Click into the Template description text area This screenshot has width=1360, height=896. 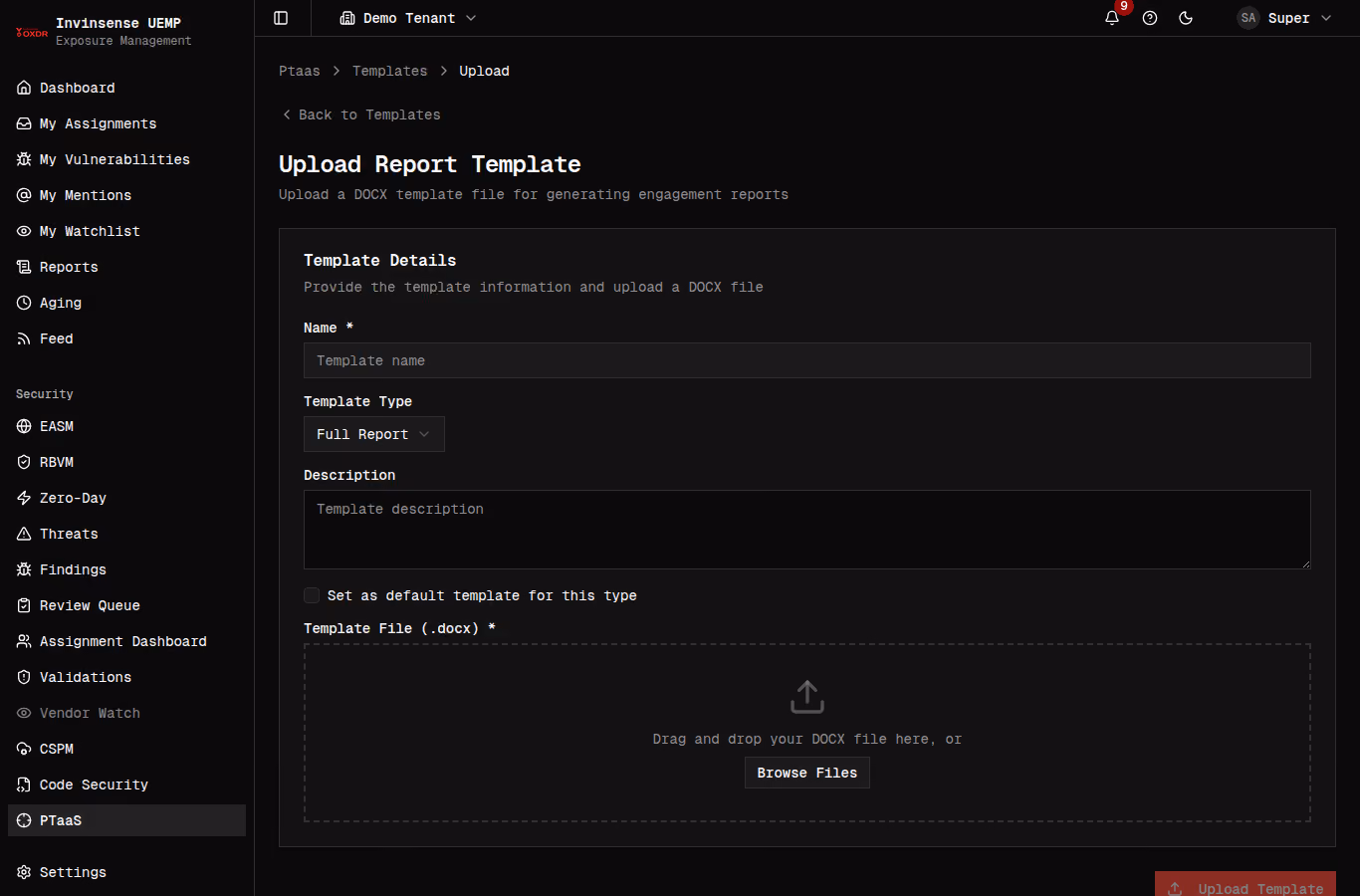pos(807,530)
